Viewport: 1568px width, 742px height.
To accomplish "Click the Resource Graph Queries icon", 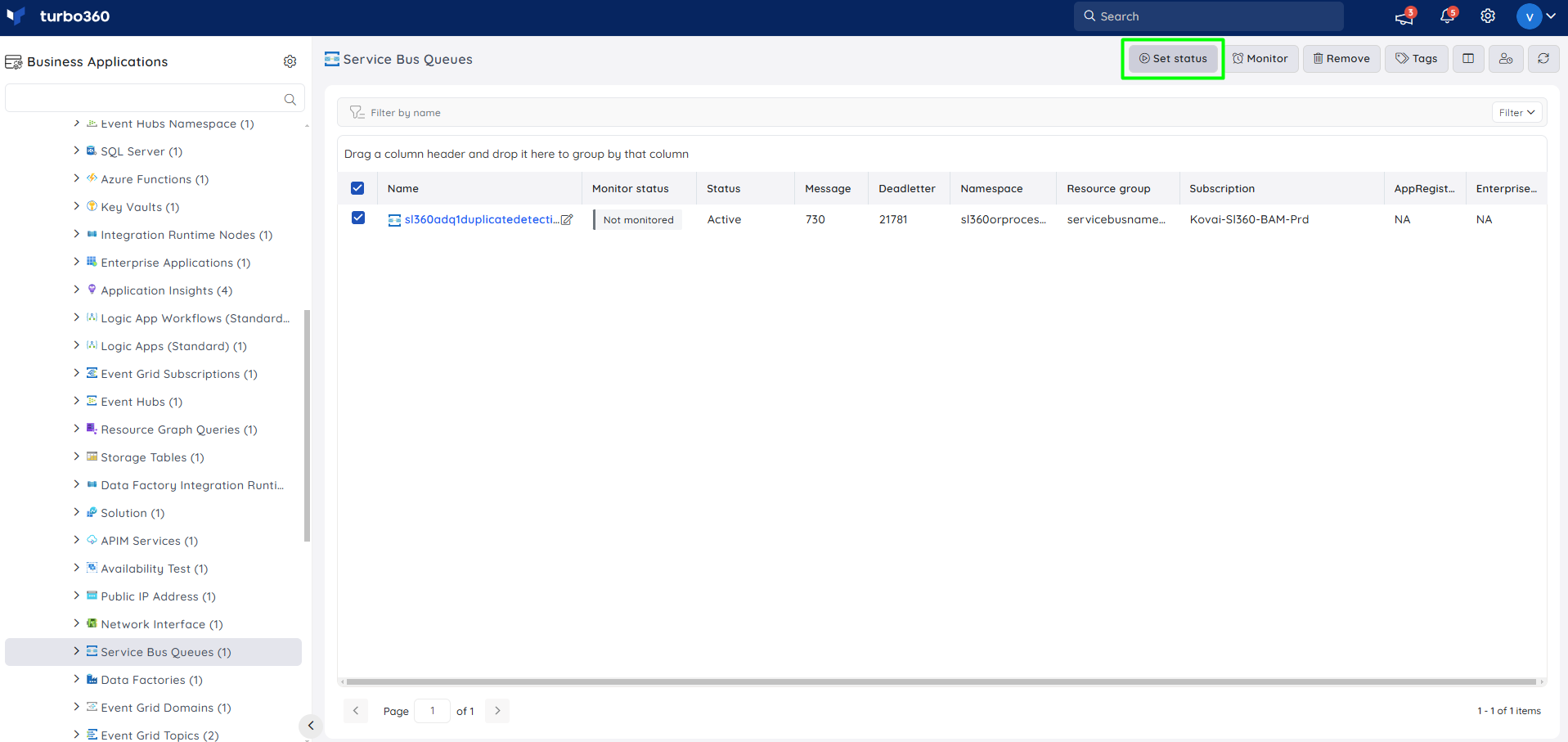I will 92,429.
